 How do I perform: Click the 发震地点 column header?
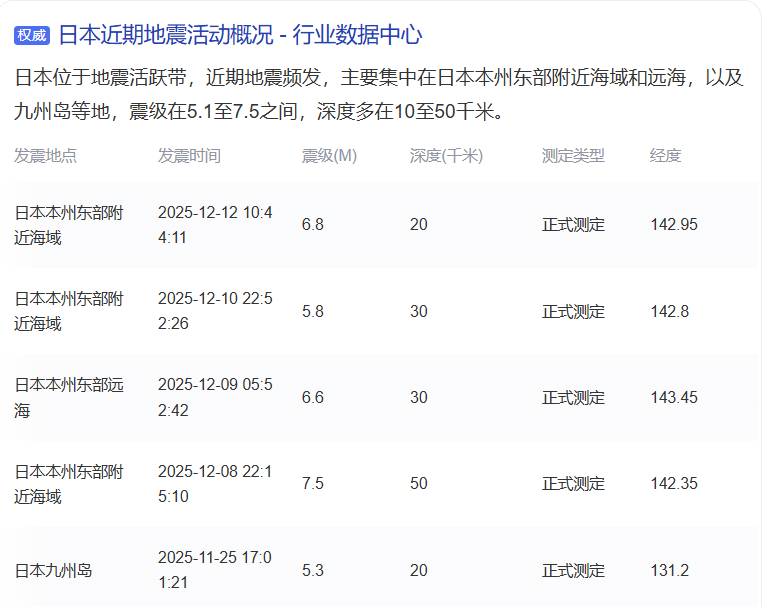(x=45, y=156)
